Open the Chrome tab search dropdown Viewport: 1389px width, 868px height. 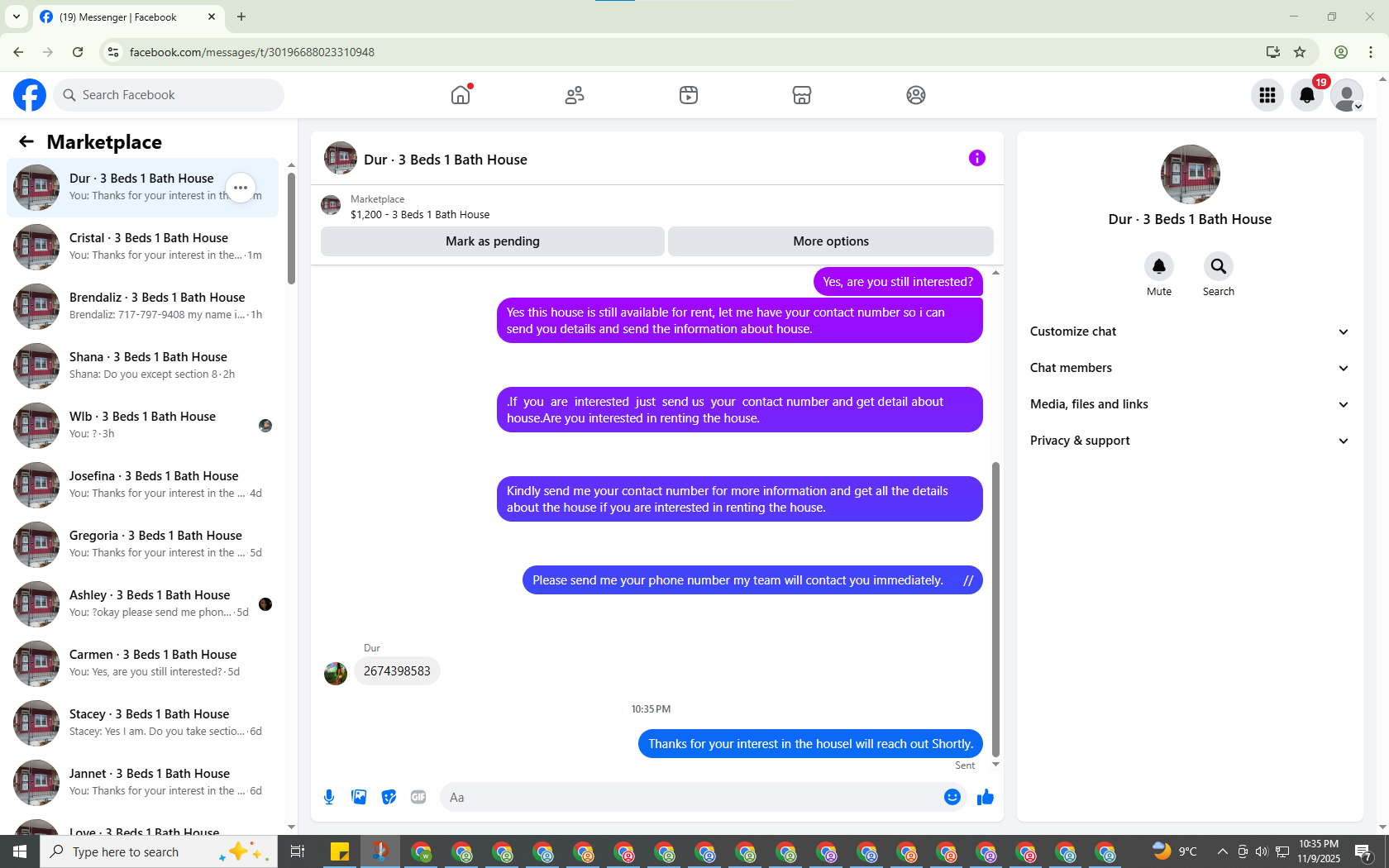(17, 17)
